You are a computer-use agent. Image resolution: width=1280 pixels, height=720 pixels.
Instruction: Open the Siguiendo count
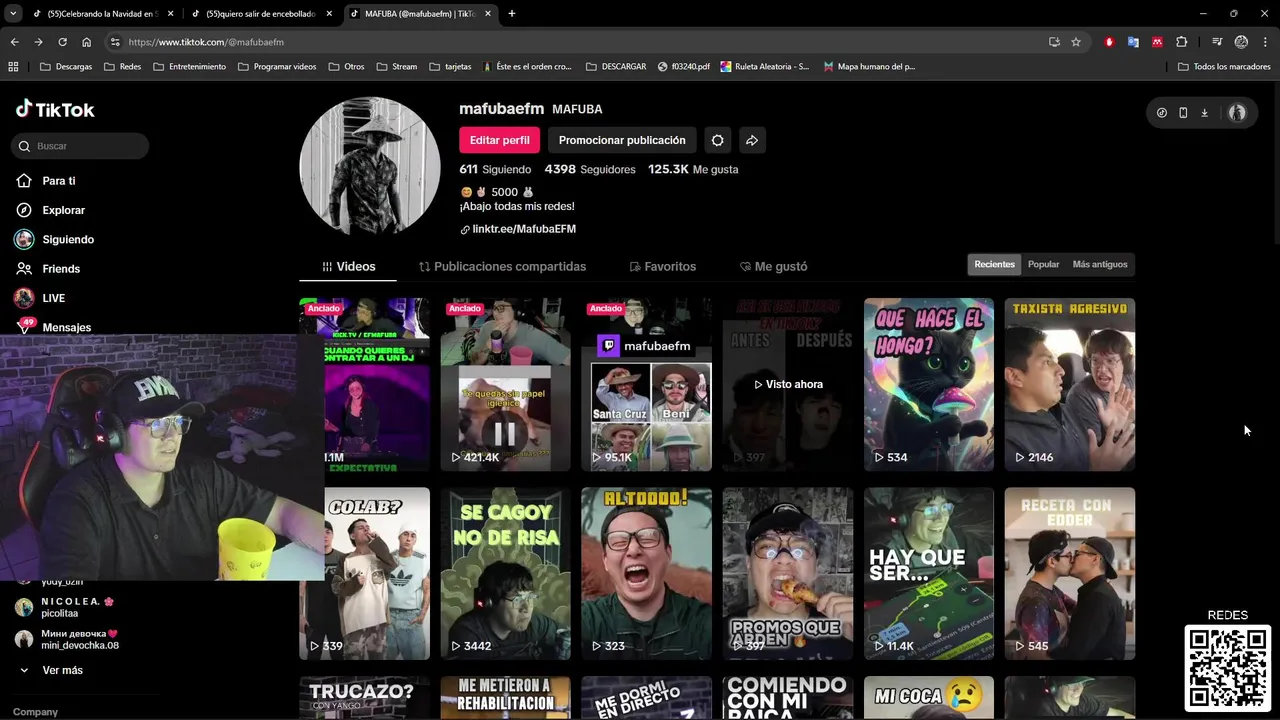[x=495, y=170]
